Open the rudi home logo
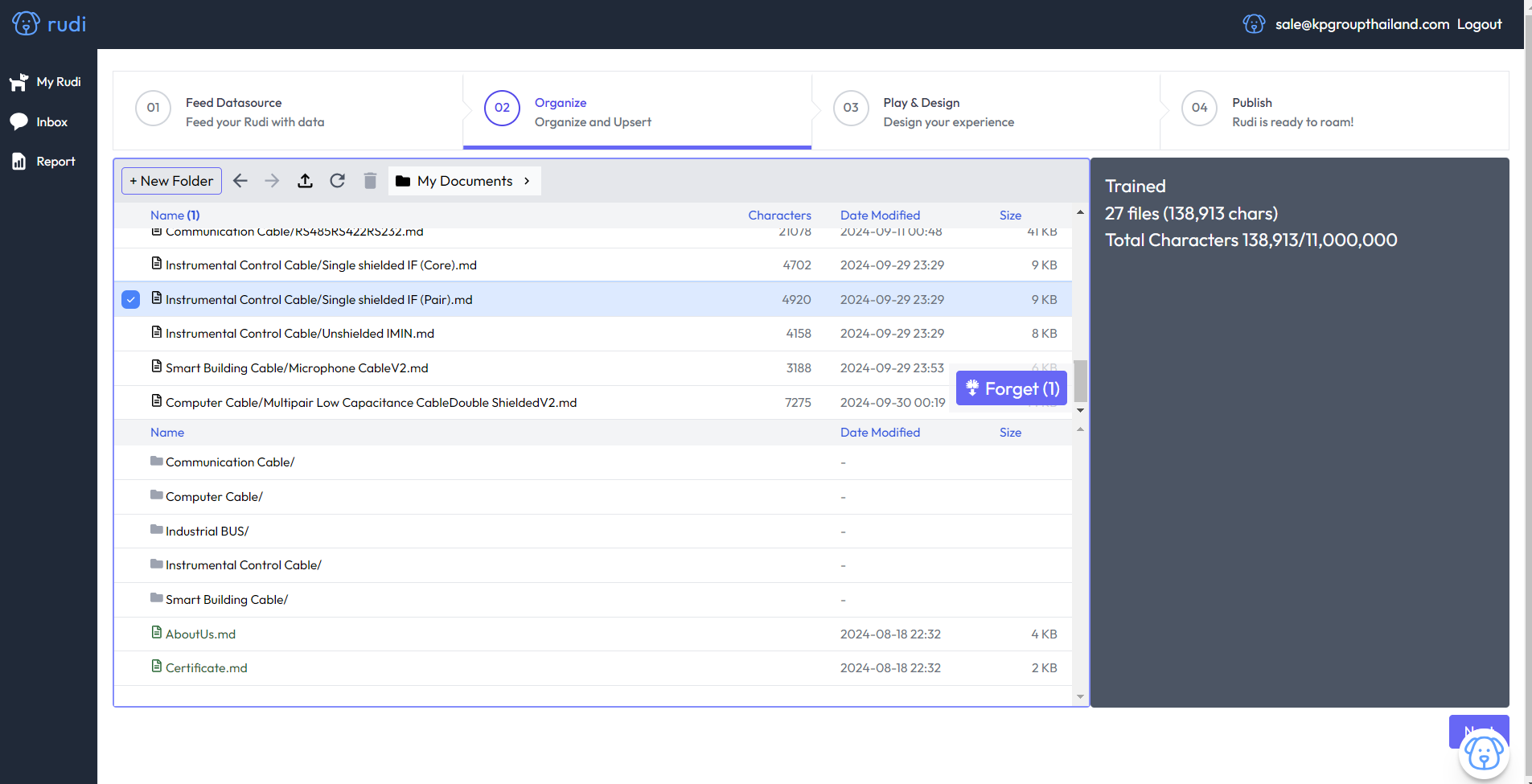Image resolution: width=1532 pixels, height=784 pixels. coord(49,24)
